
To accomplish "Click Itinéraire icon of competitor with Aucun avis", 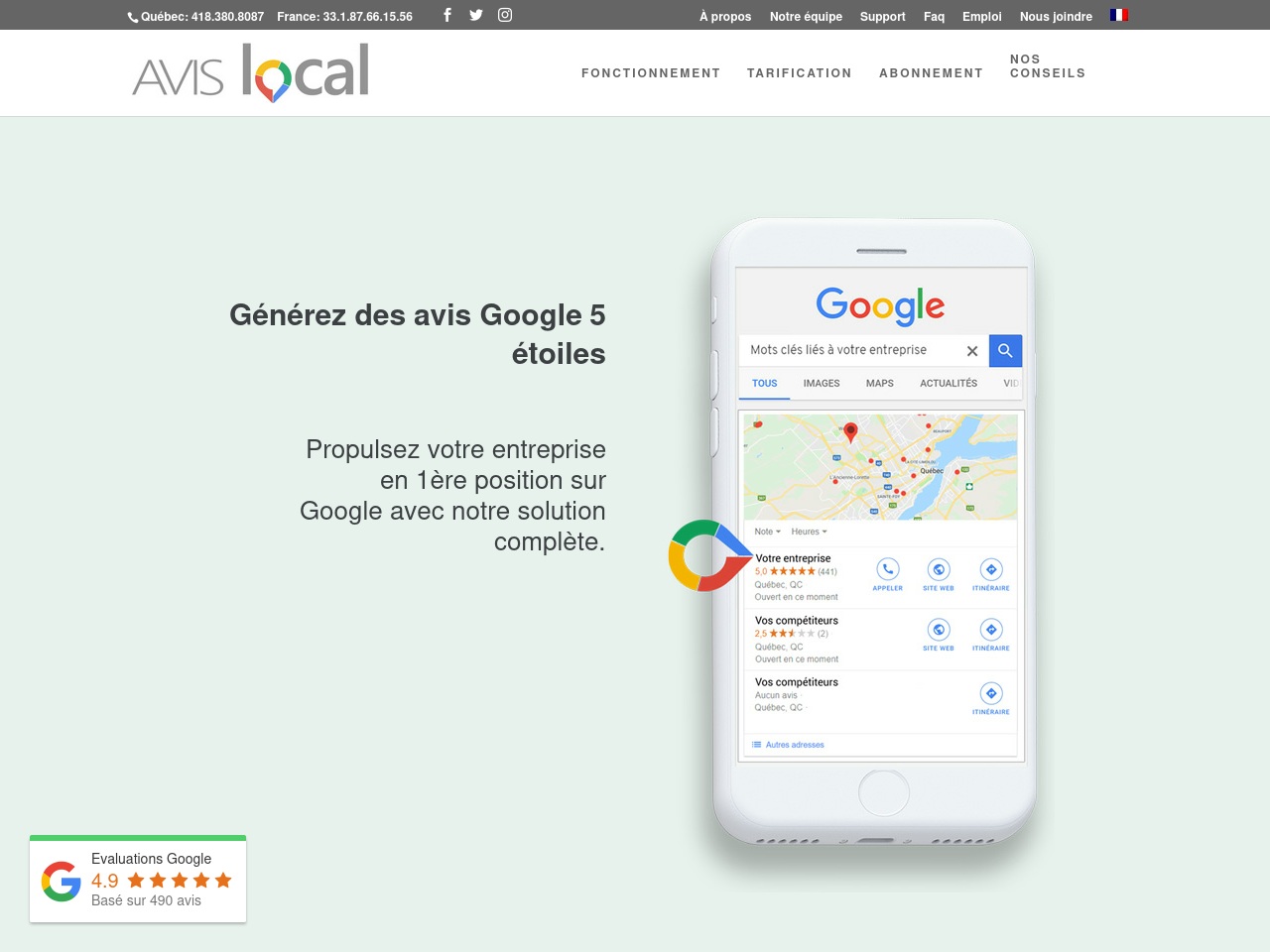I will (991, 693).
